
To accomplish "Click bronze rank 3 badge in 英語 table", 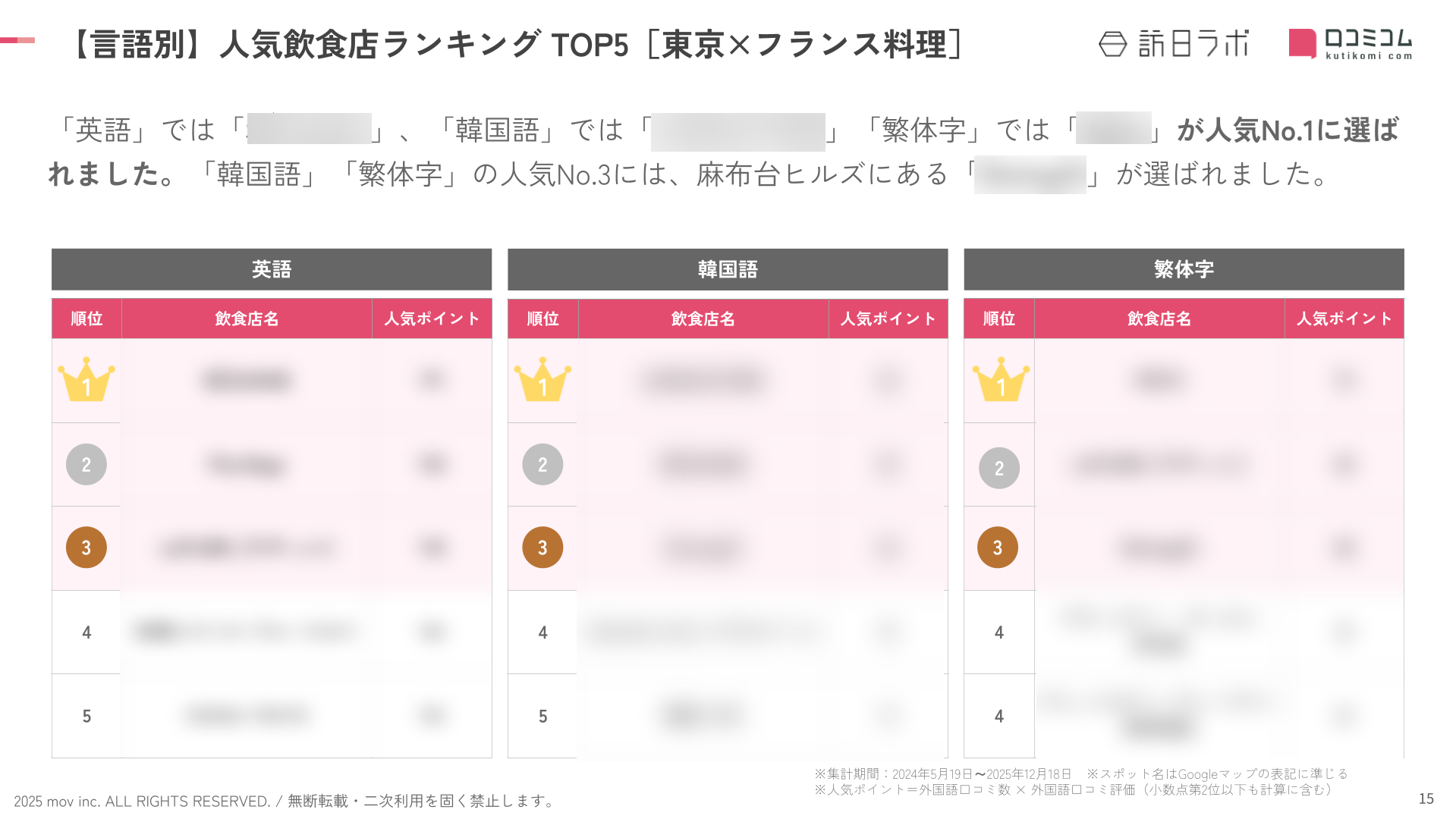I will 86,548.
